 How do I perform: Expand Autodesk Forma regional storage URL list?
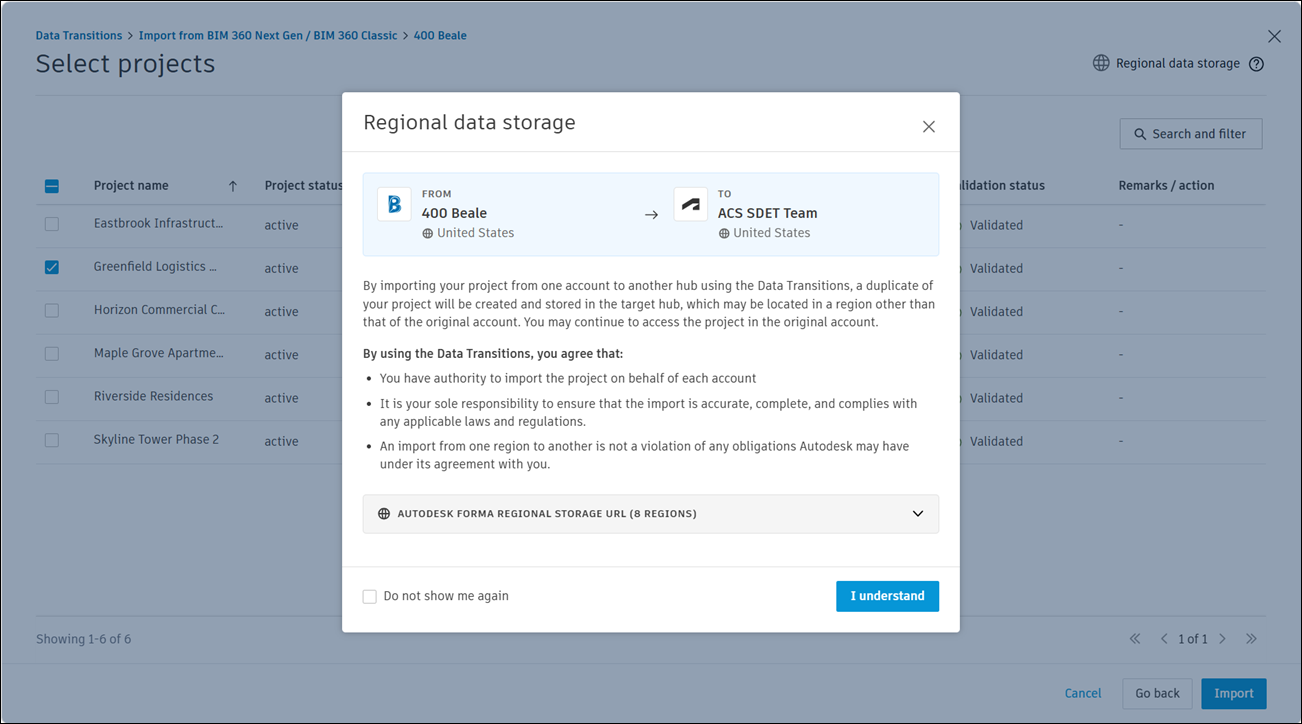click(651, 514)
